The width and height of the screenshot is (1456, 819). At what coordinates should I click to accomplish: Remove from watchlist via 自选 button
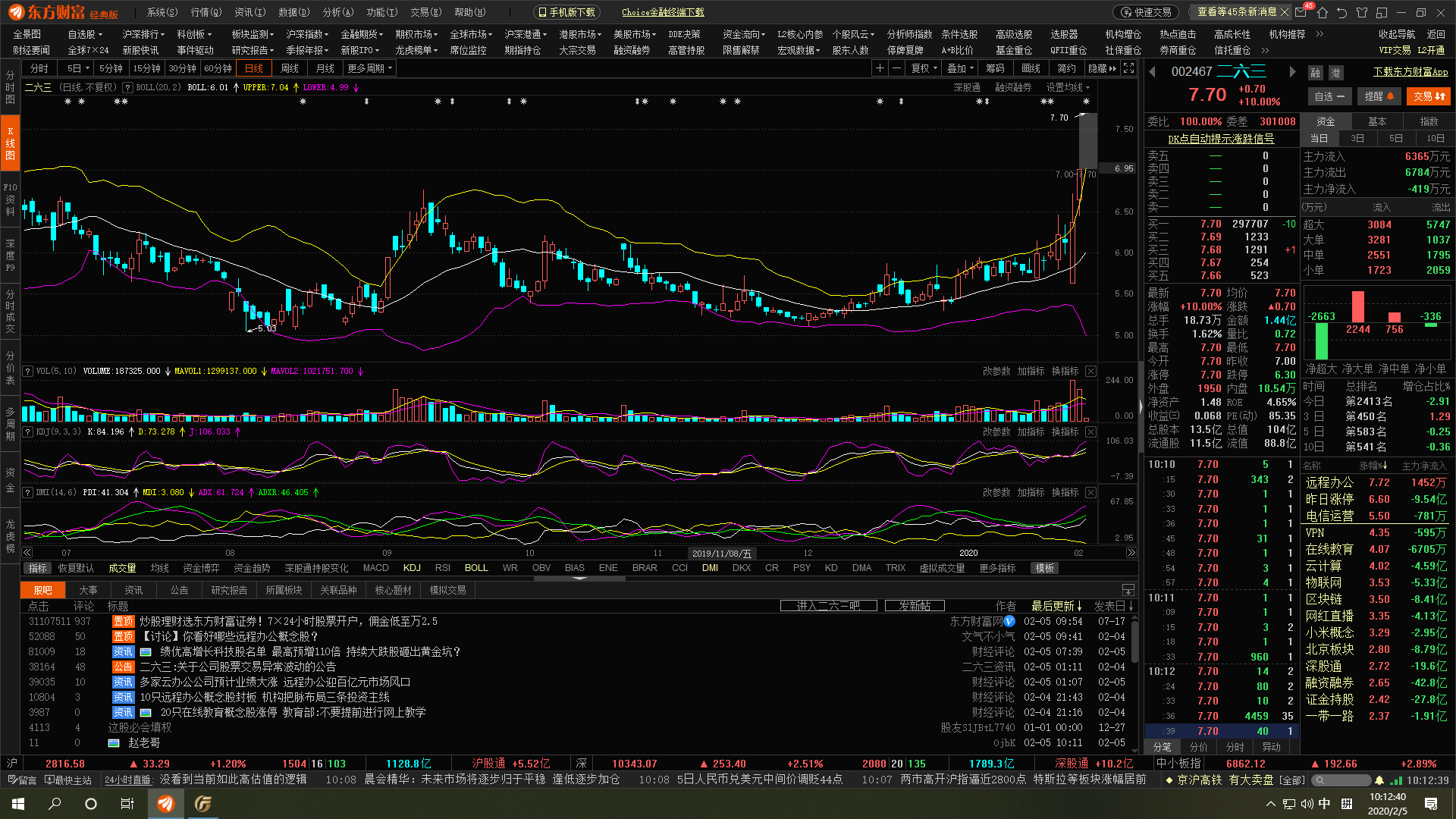1329,96
